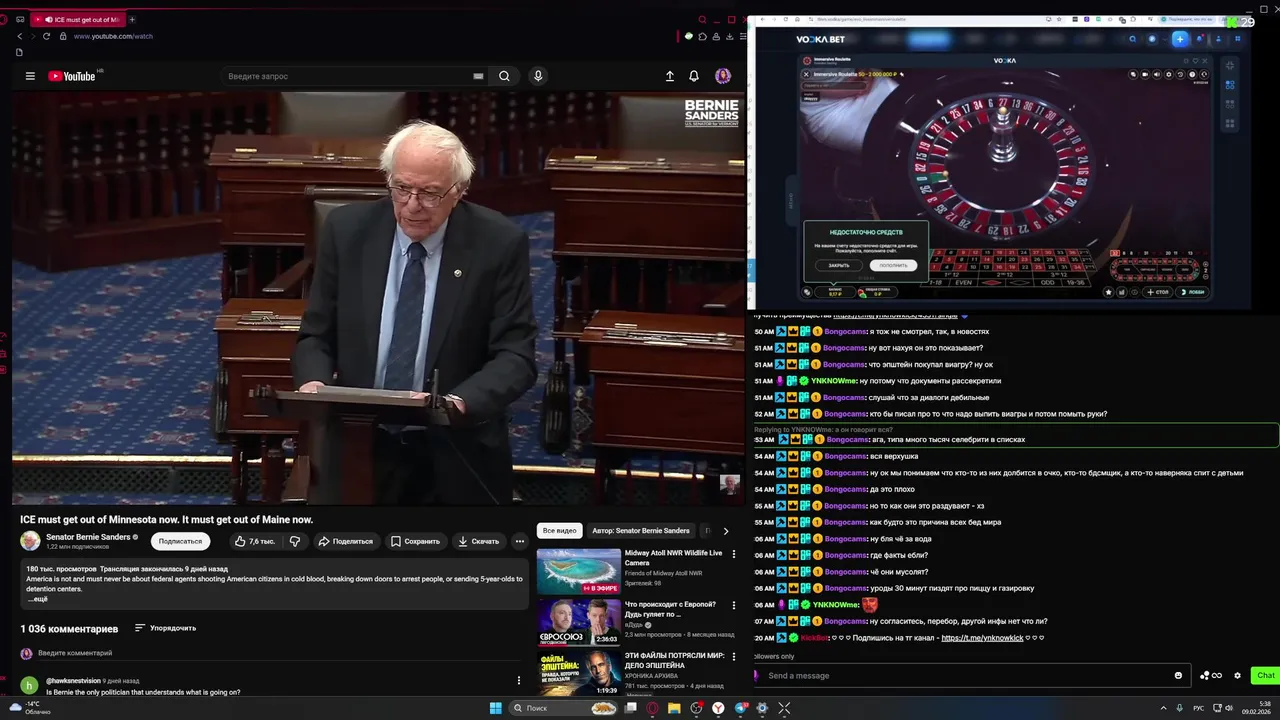Reload the page in the Opera browser
1280x720 pixels.
[46, 36]
